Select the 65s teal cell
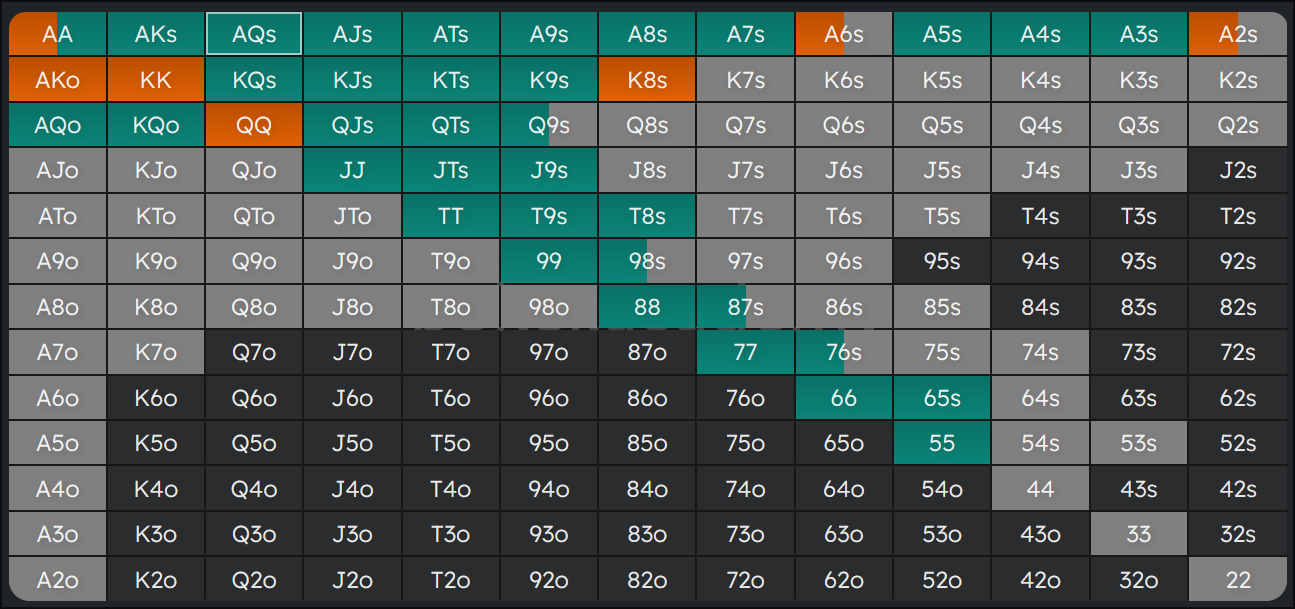The width and height of the screenshot is (1295, 609). tap(942, 398)
